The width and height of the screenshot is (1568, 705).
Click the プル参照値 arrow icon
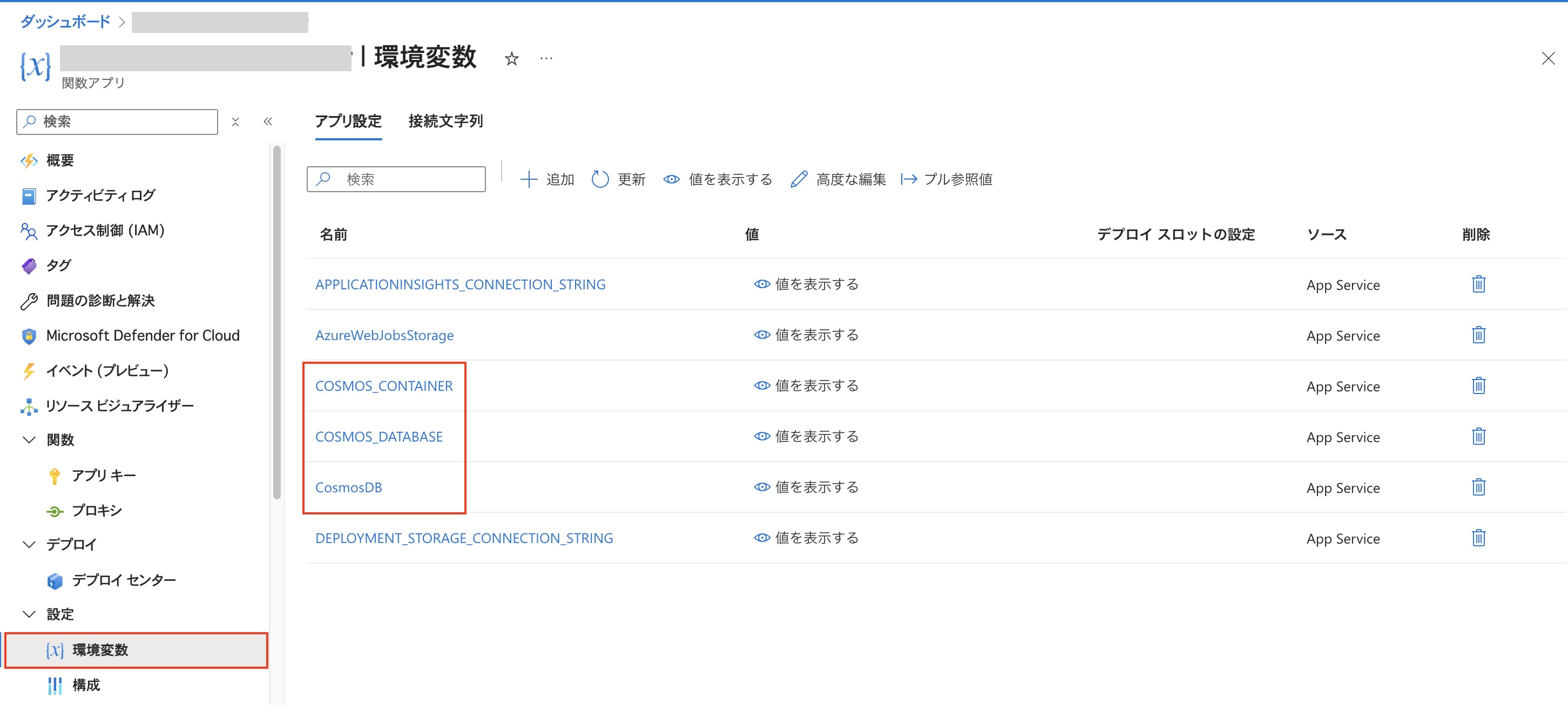pos(909,179)
